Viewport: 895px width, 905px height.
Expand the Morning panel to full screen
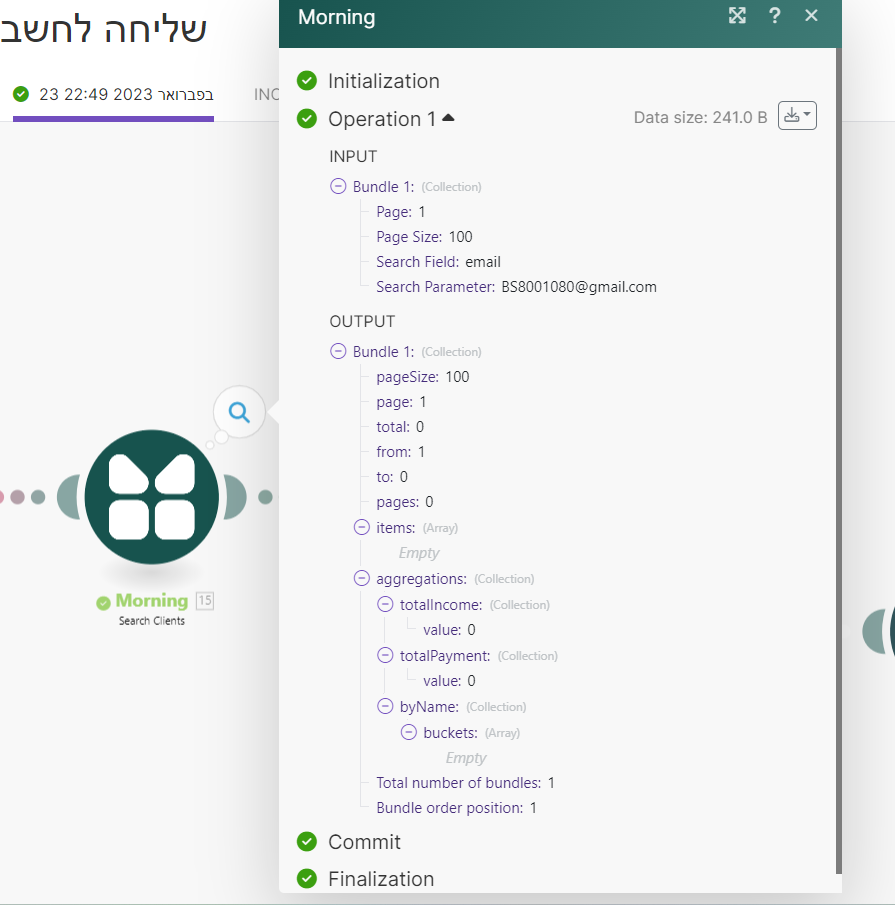click(x=737, y=16)
